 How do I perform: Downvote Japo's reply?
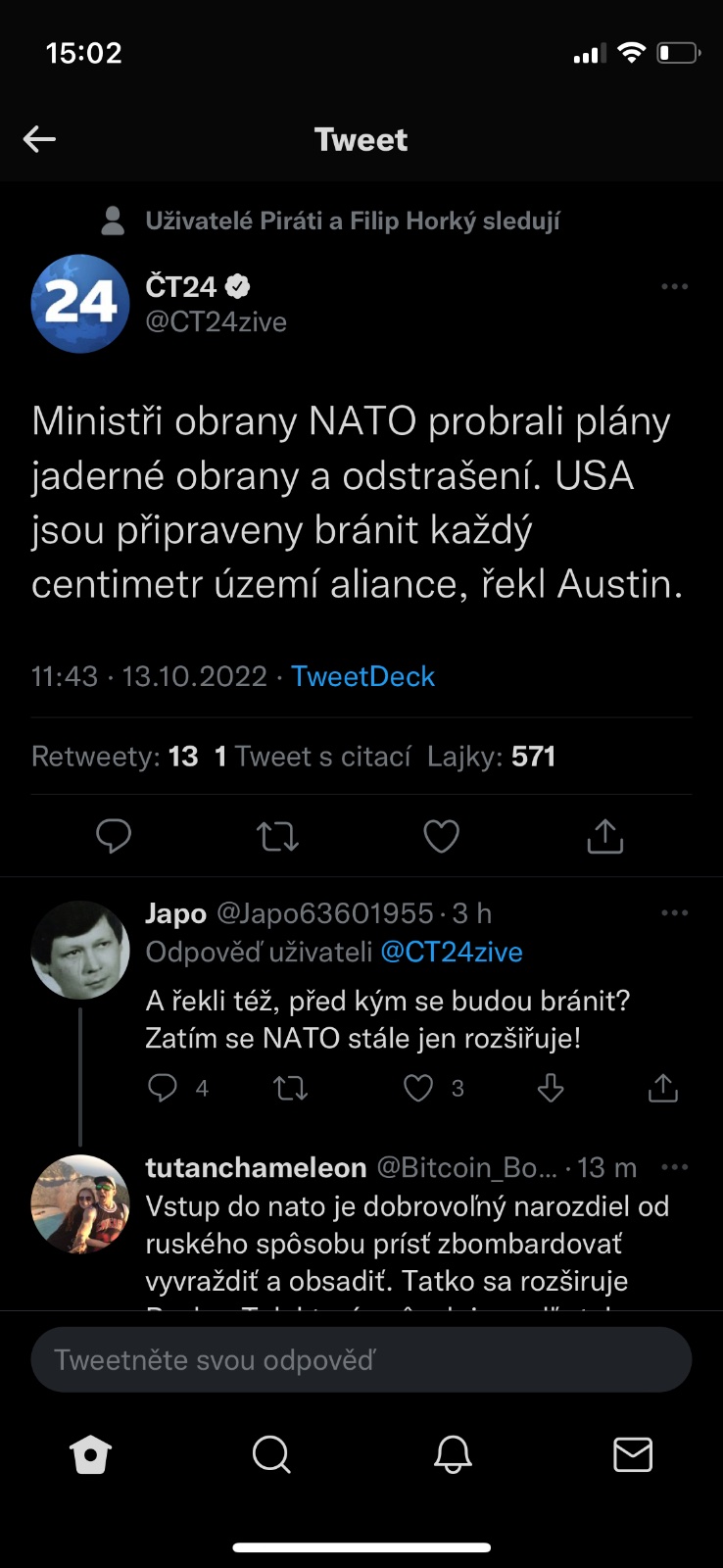(551, 1088)
